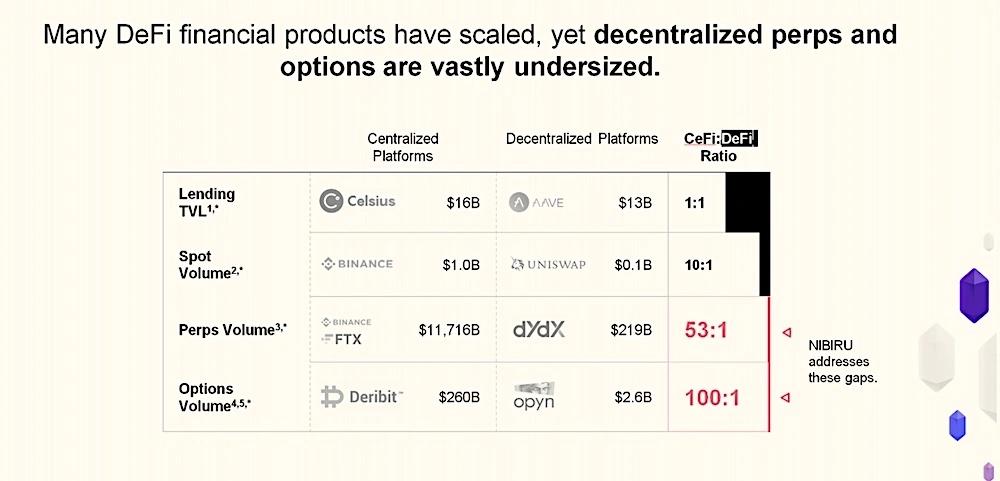This screenshot has width=1000, height=481.
Task: Select the NIBIRU addresses these gaps text
Action: [842, 362]
